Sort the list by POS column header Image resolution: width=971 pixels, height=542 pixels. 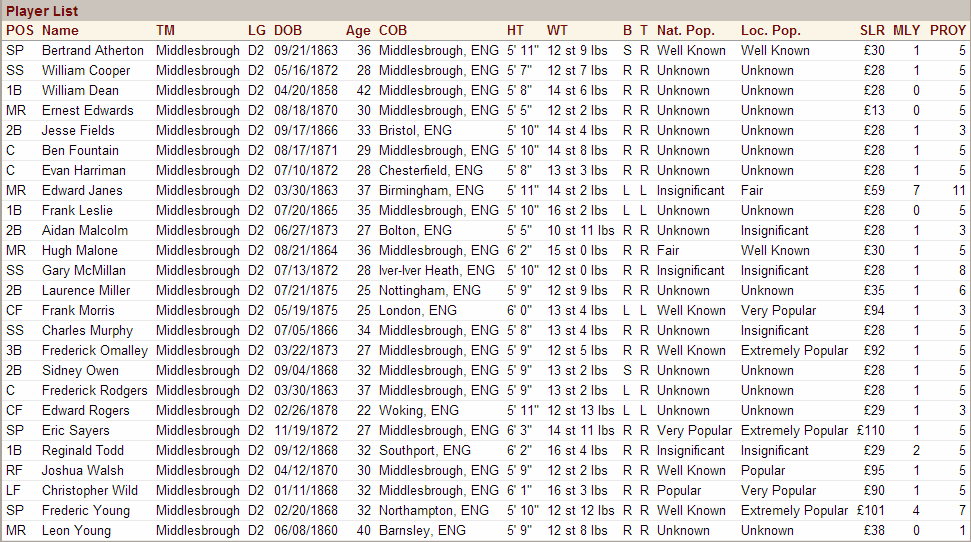coord(20,30)
